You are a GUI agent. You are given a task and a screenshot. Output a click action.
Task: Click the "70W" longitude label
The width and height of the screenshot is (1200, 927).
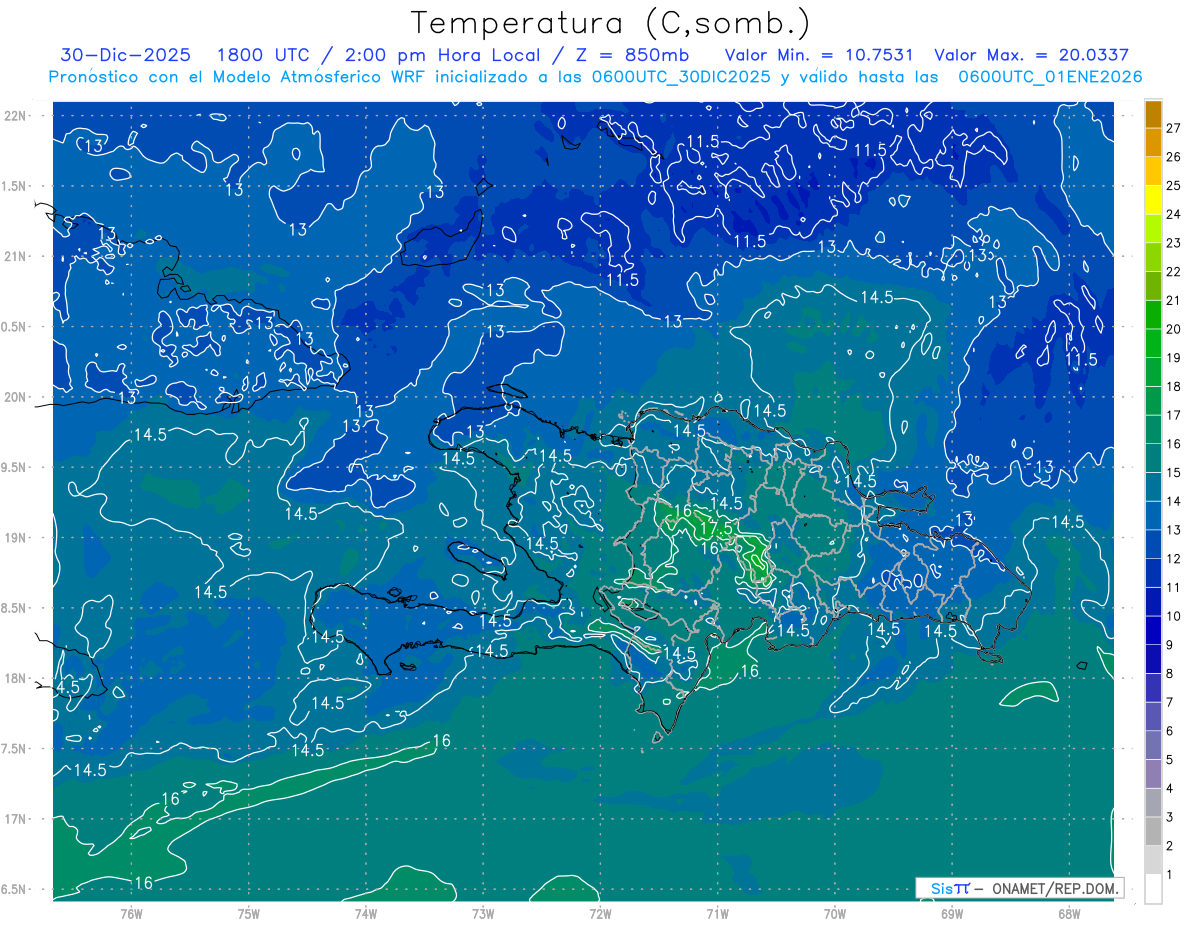[835, 914]
